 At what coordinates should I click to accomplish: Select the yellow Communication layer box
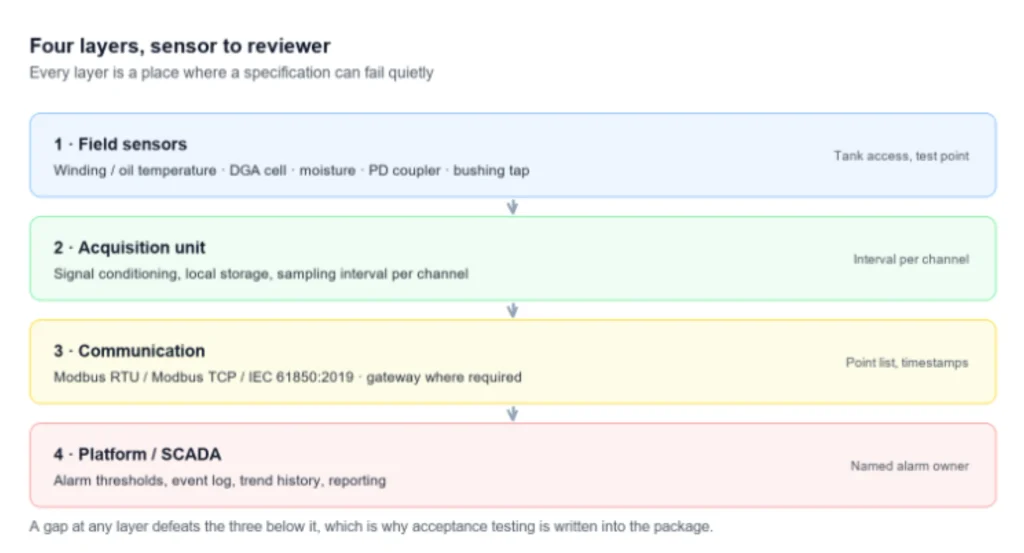point(513,362)
